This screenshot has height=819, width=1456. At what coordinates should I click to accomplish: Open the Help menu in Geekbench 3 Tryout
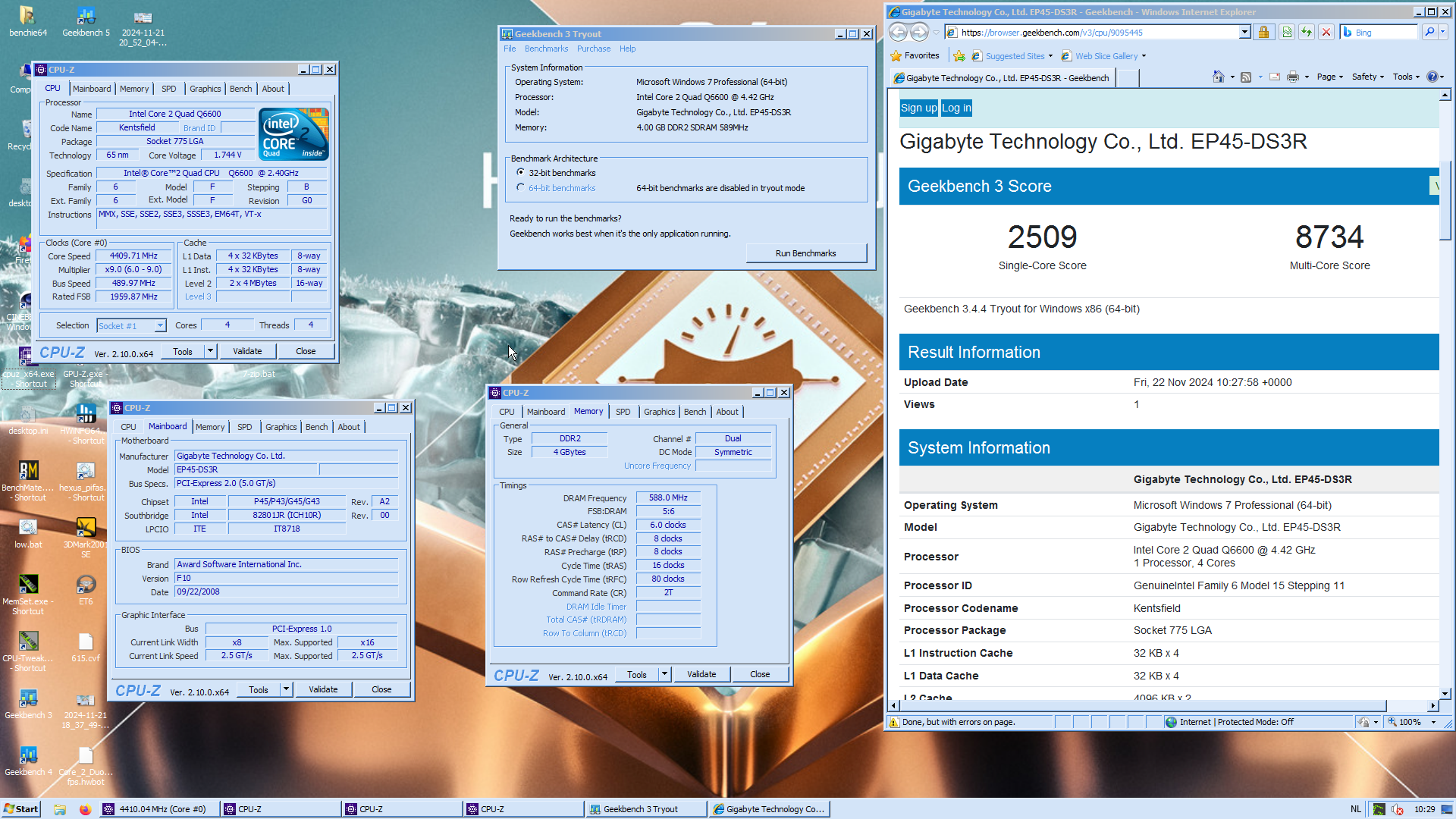(x=627, y=49)
